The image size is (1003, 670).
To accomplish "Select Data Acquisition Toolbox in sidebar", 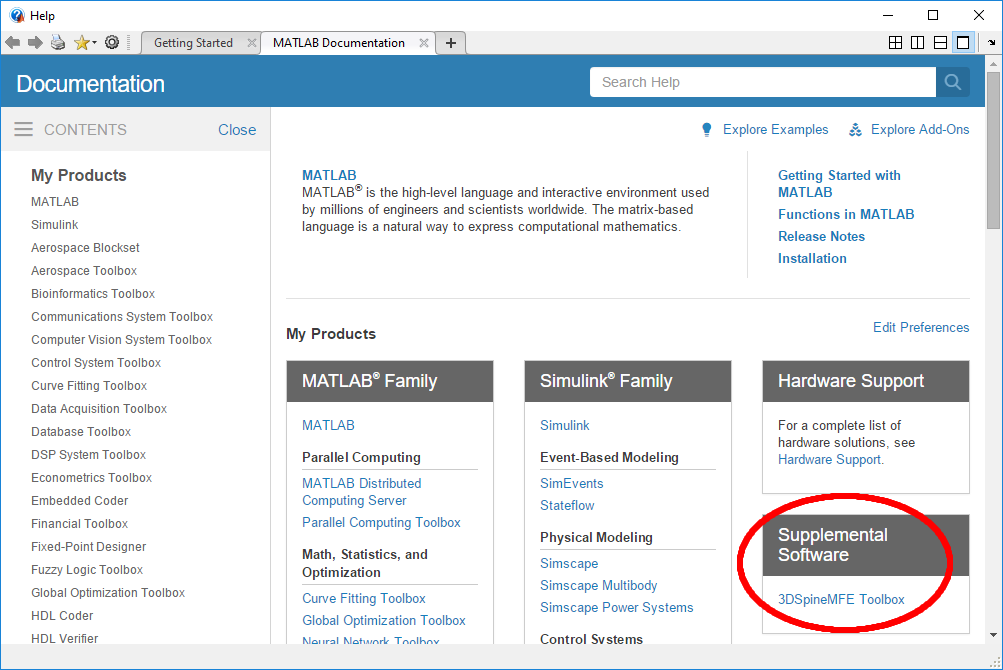I will click(99, 409).
